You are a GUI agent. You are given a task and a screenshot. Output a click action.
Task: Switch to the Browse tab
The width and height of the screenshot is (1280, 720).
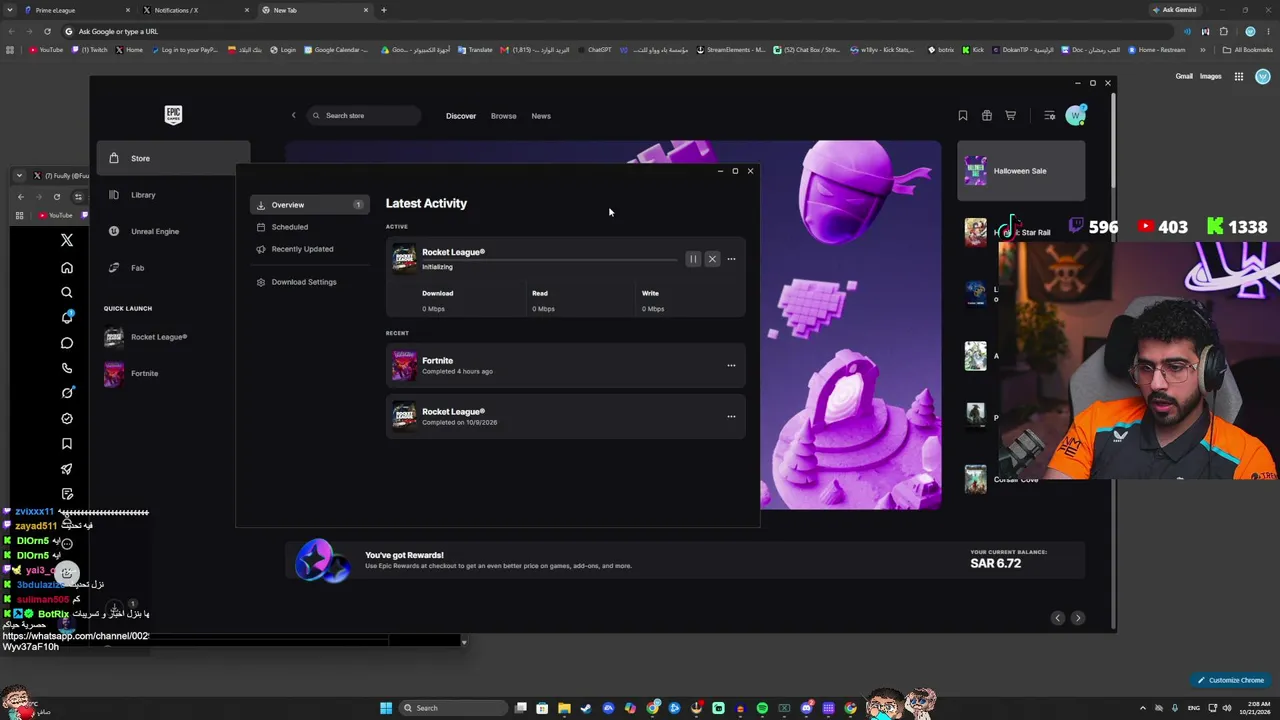pos(504,116)
